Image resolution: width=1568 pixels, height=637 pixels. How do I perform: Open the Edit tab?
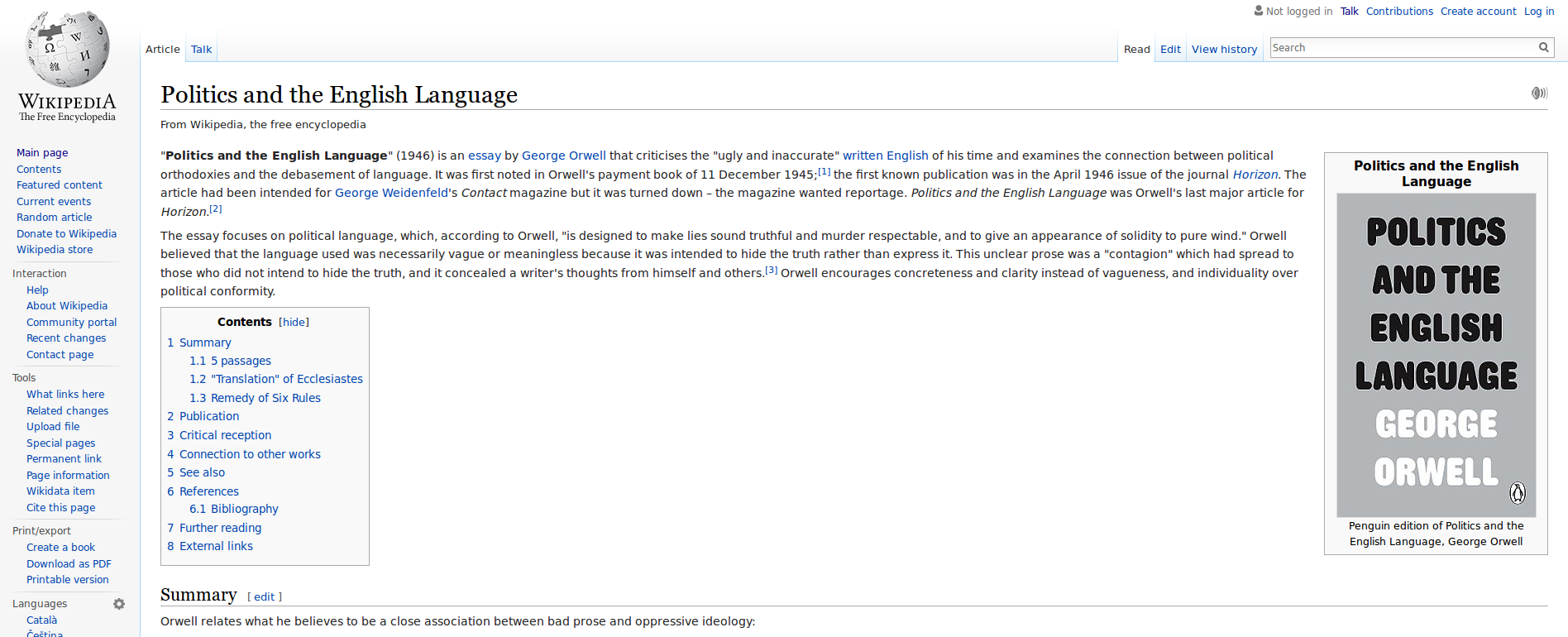pos(1170,49)
